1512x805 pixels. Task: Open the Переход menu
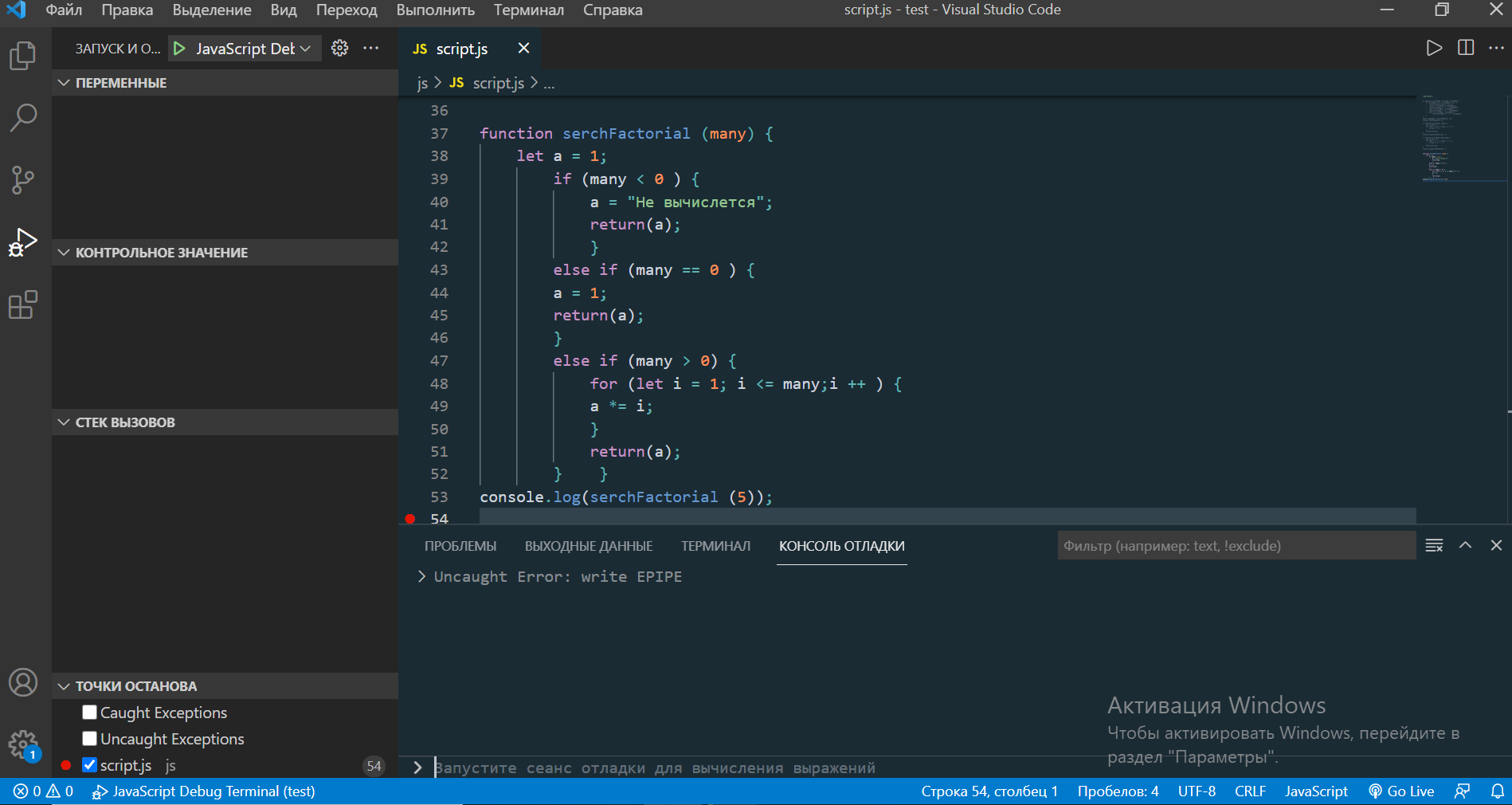pyautogui.click(x=347, y=10)
